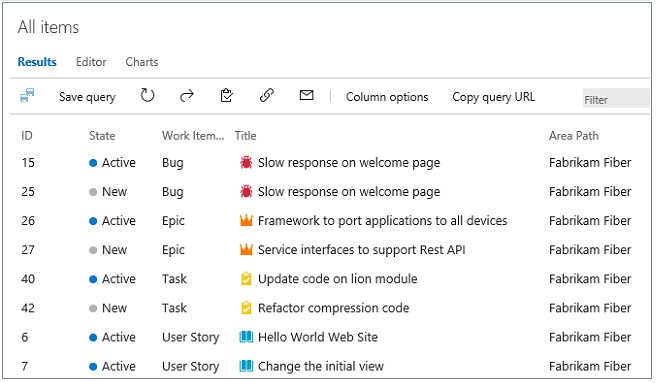The width and height of the screenshot is (657, 383).
Task: Click the New state dot for item 25
Action: coord(93,192)
